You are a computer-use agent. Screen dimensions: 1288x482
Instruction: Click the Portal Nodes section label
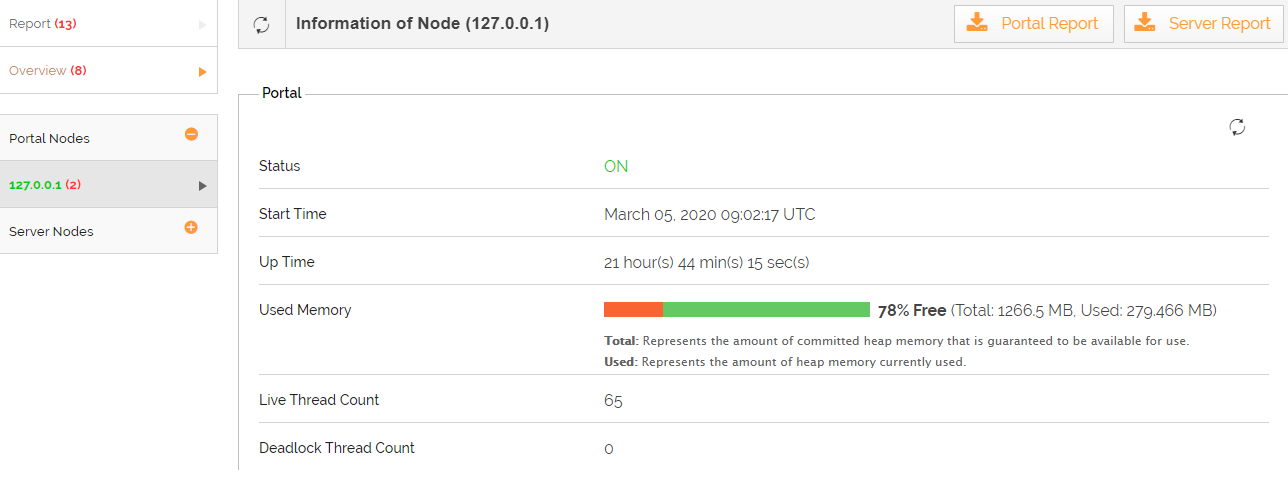49,138
